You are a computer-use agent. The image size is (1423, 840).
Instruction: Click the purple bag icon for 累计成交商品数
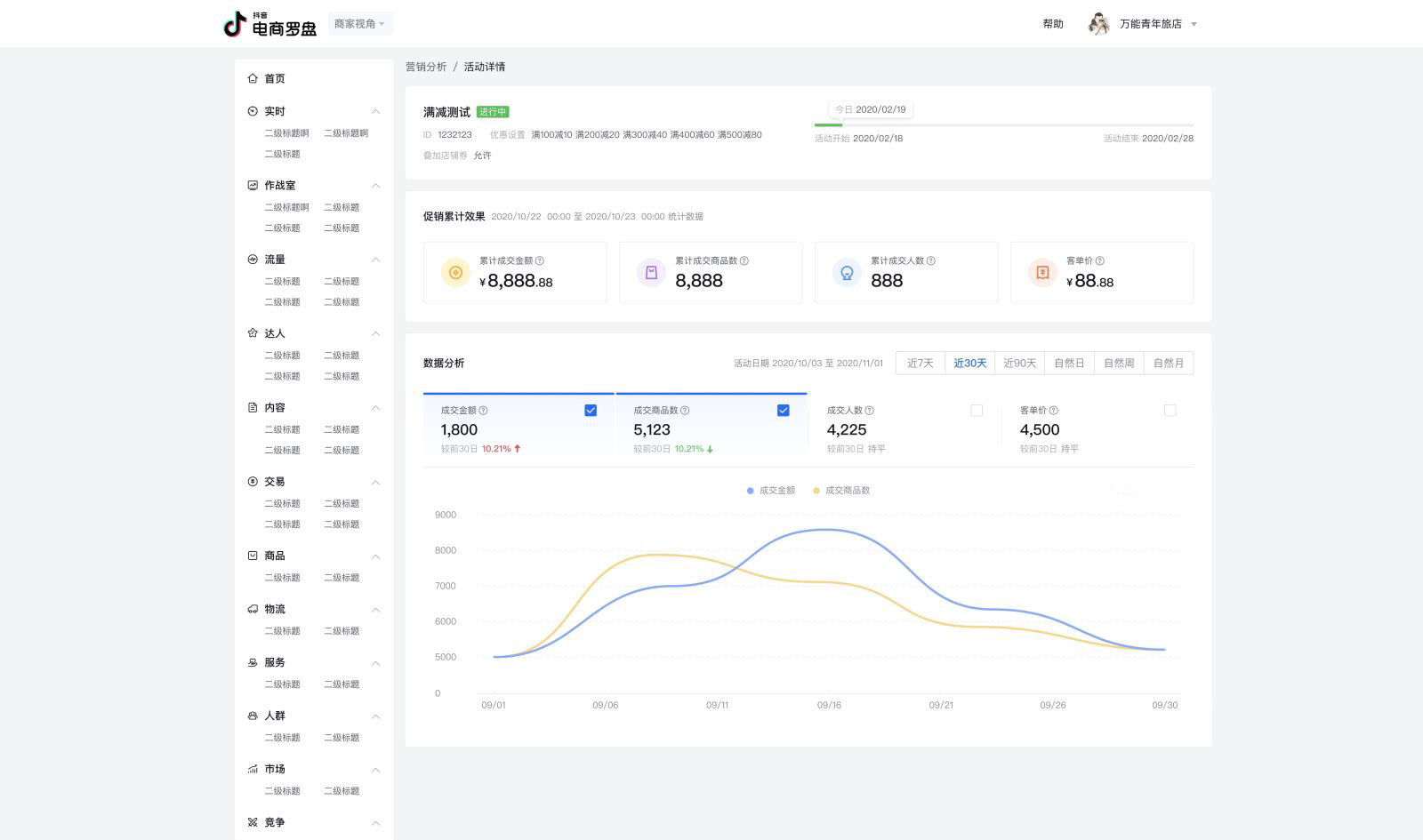[651, 273]
